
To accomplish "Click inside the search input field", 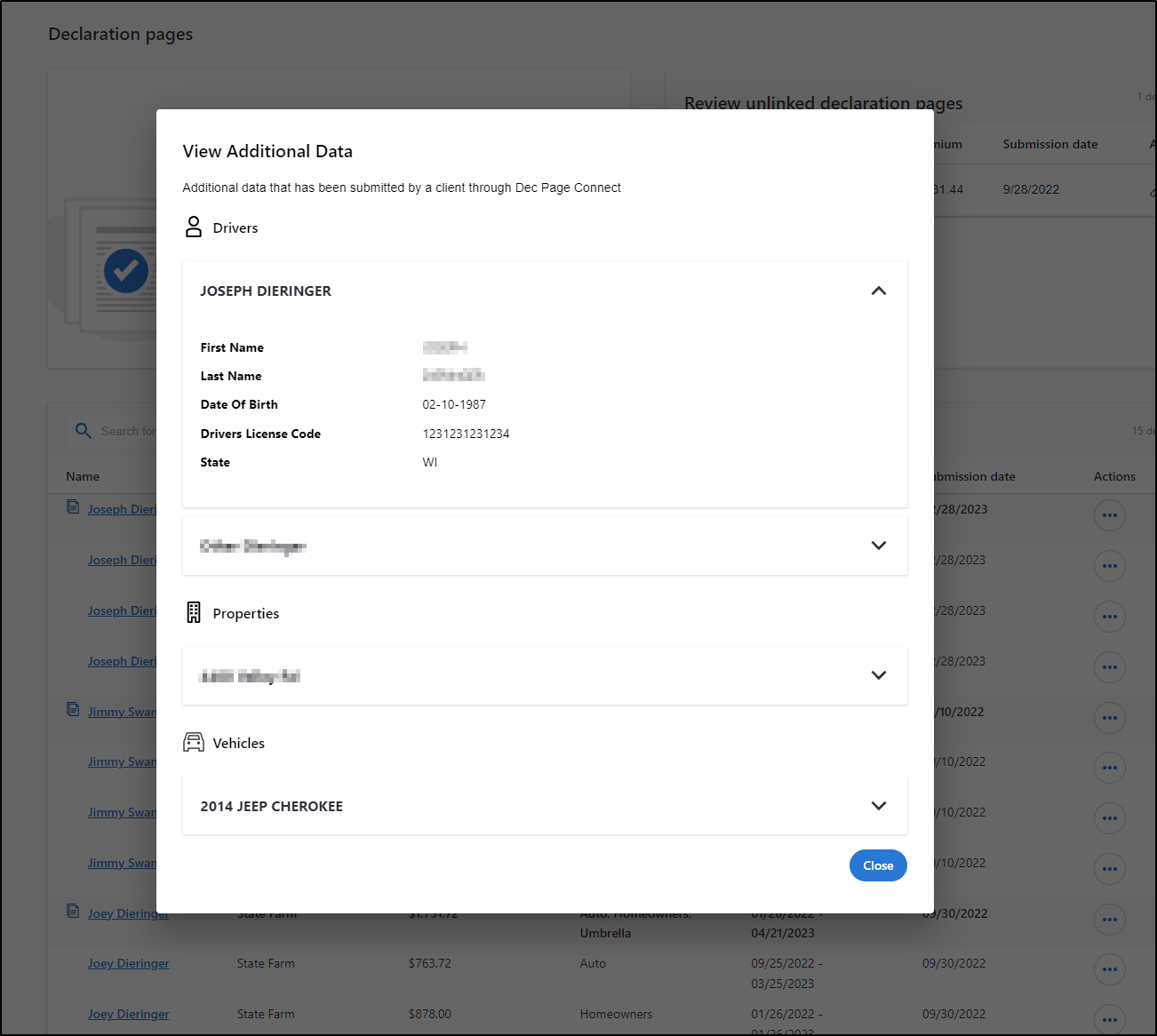I will point(142,430).
